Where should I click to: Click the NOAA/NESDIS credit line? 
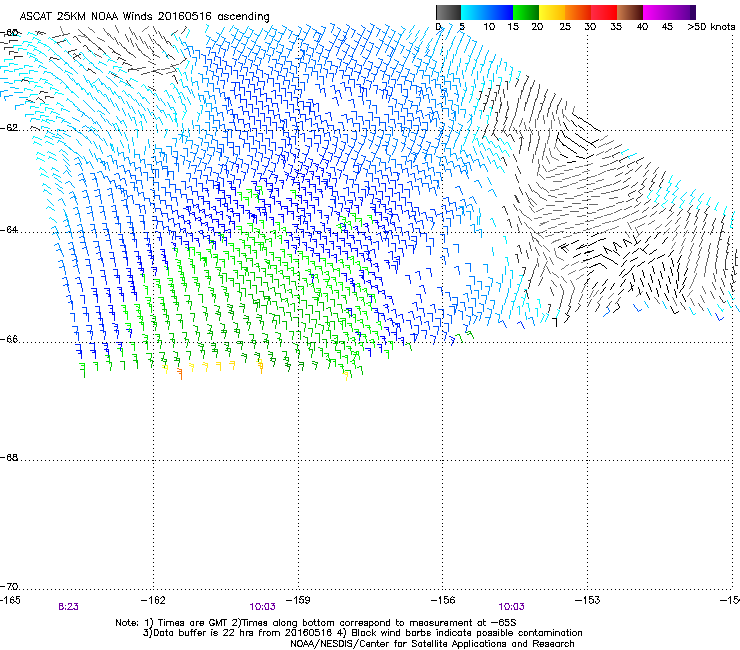tap(432, 644)
